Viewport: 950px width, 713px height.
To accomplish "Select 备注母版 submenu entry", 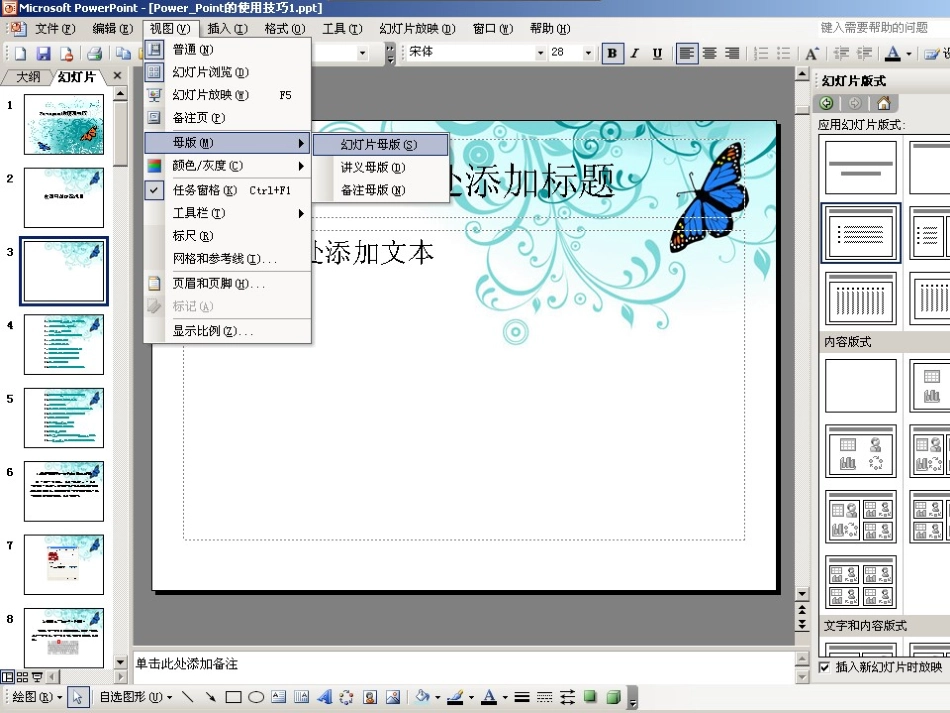I will click(x=380, y=190).
